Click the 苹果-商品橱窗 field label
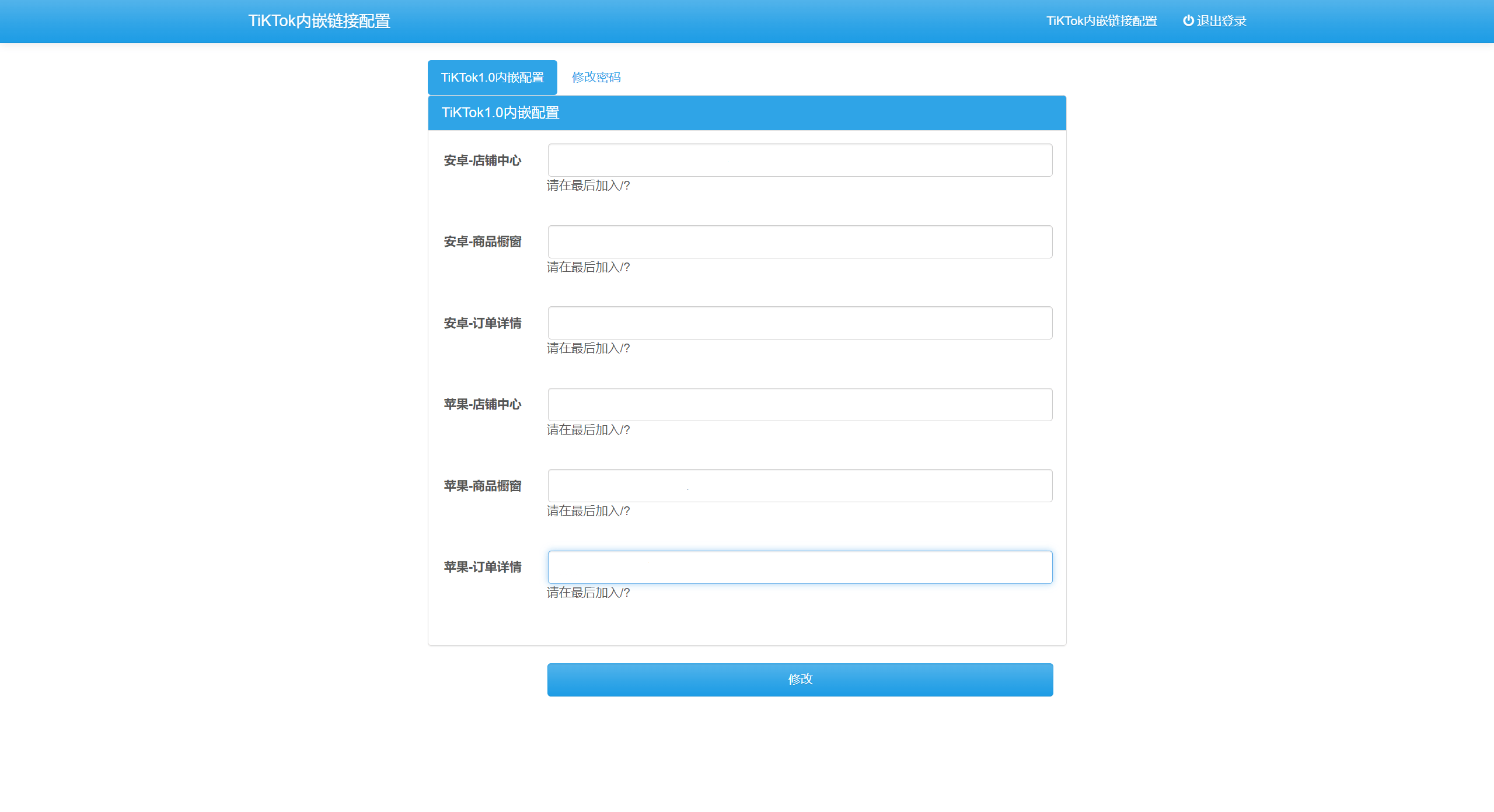Screen dimensions: 1494x812 pyautogui.click(x=482, y=486)
